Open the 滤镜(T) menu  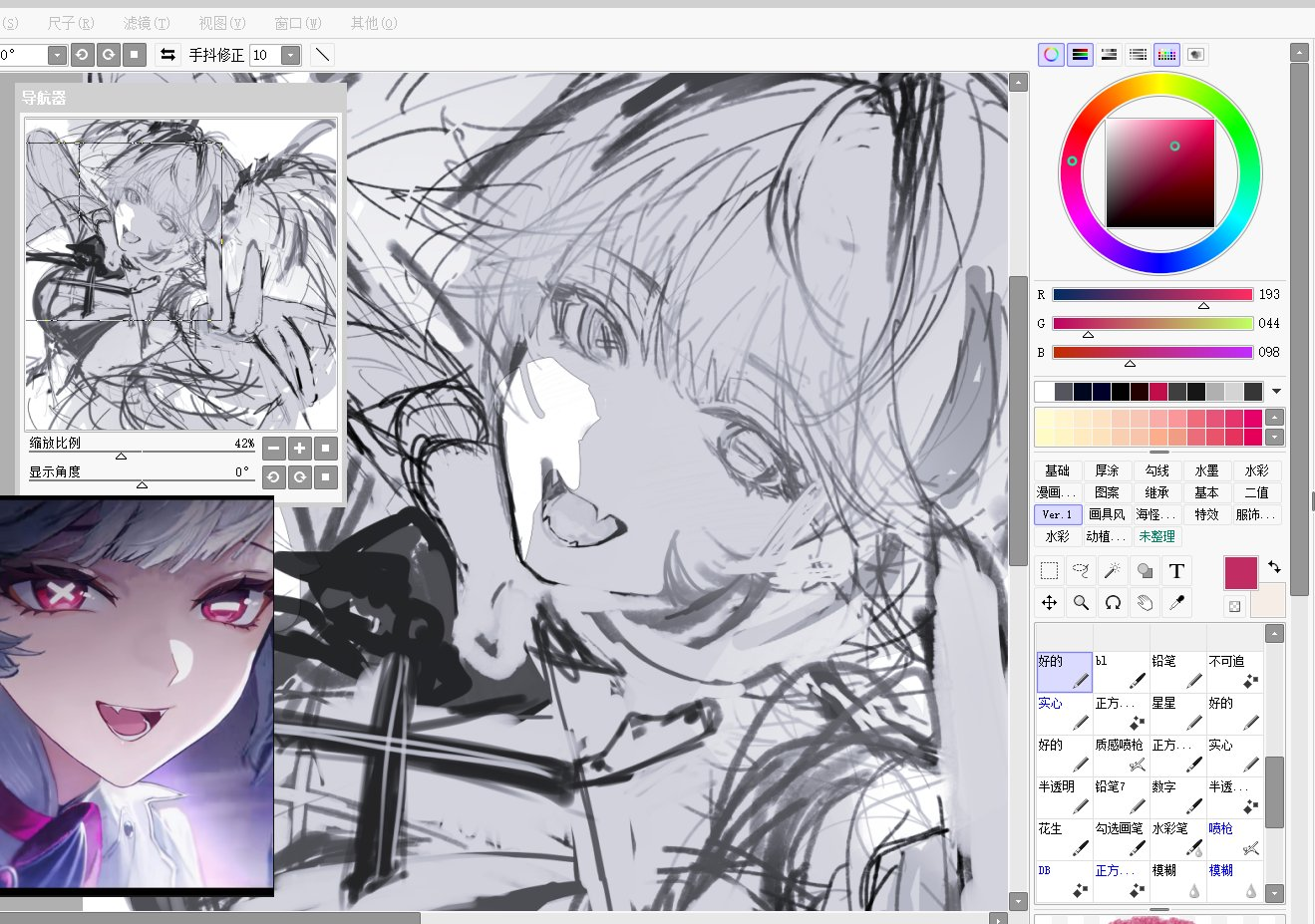click(x=147, y=23)
